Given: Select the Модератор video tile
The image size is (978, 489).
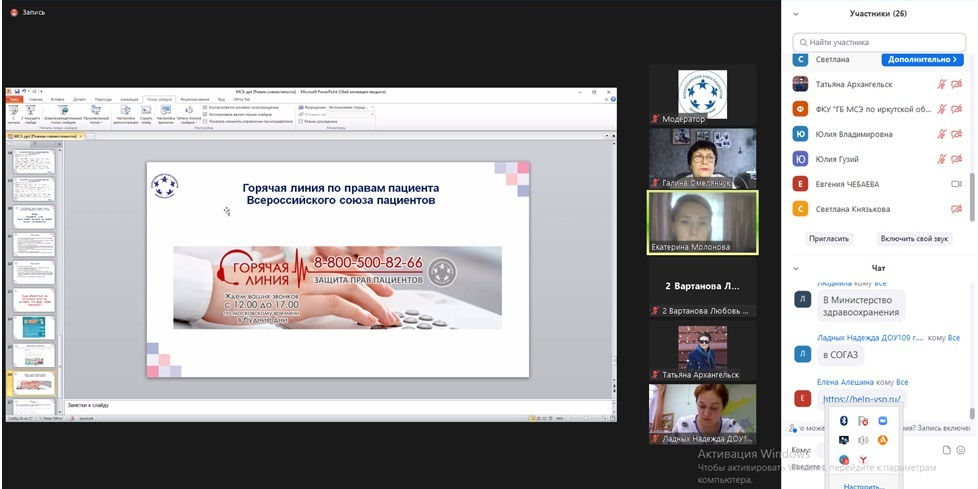Looking at the screenshot, I should pyautogui.click(x=702, y=94).
